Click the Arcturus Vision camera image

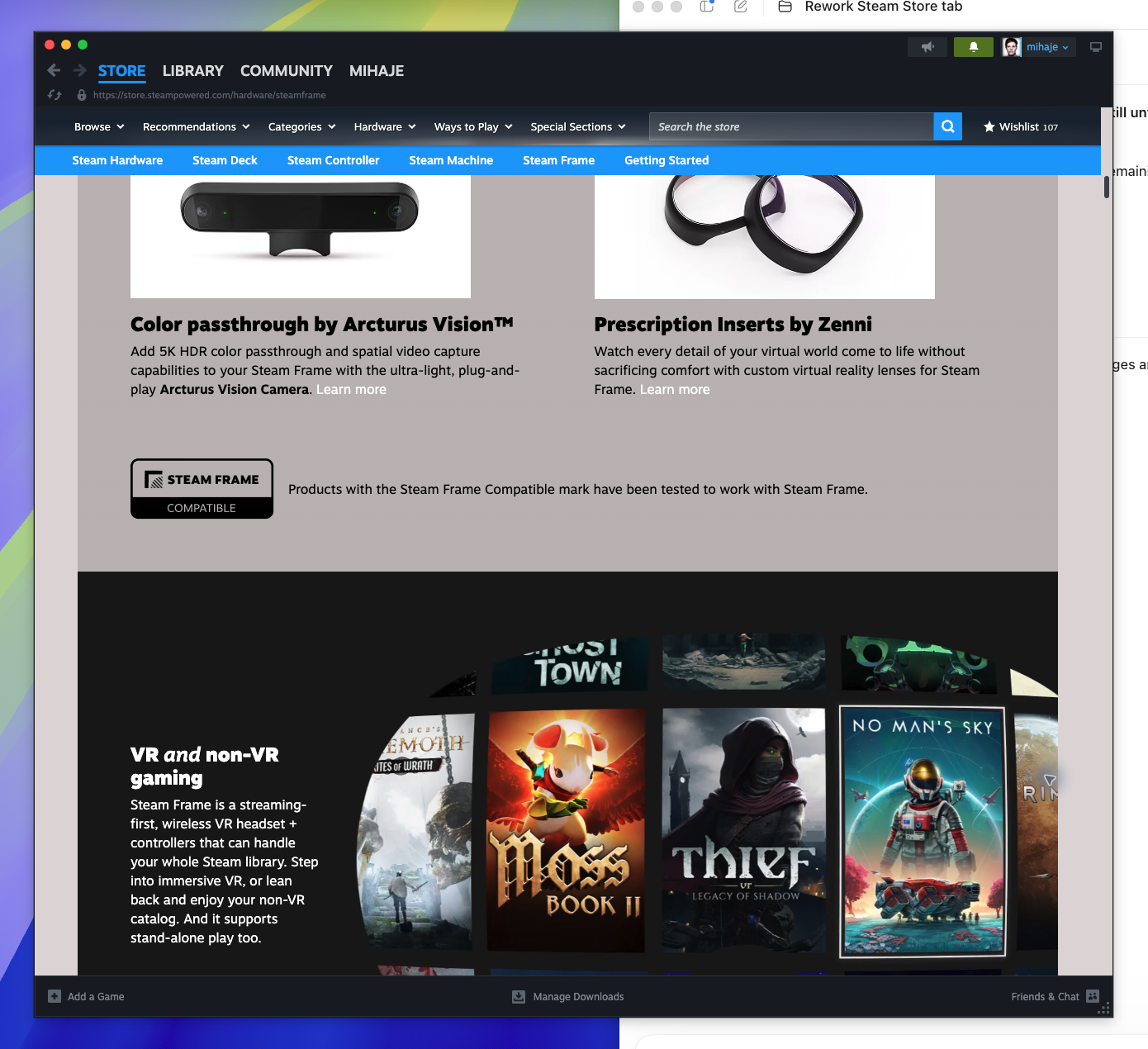[301, 236]
